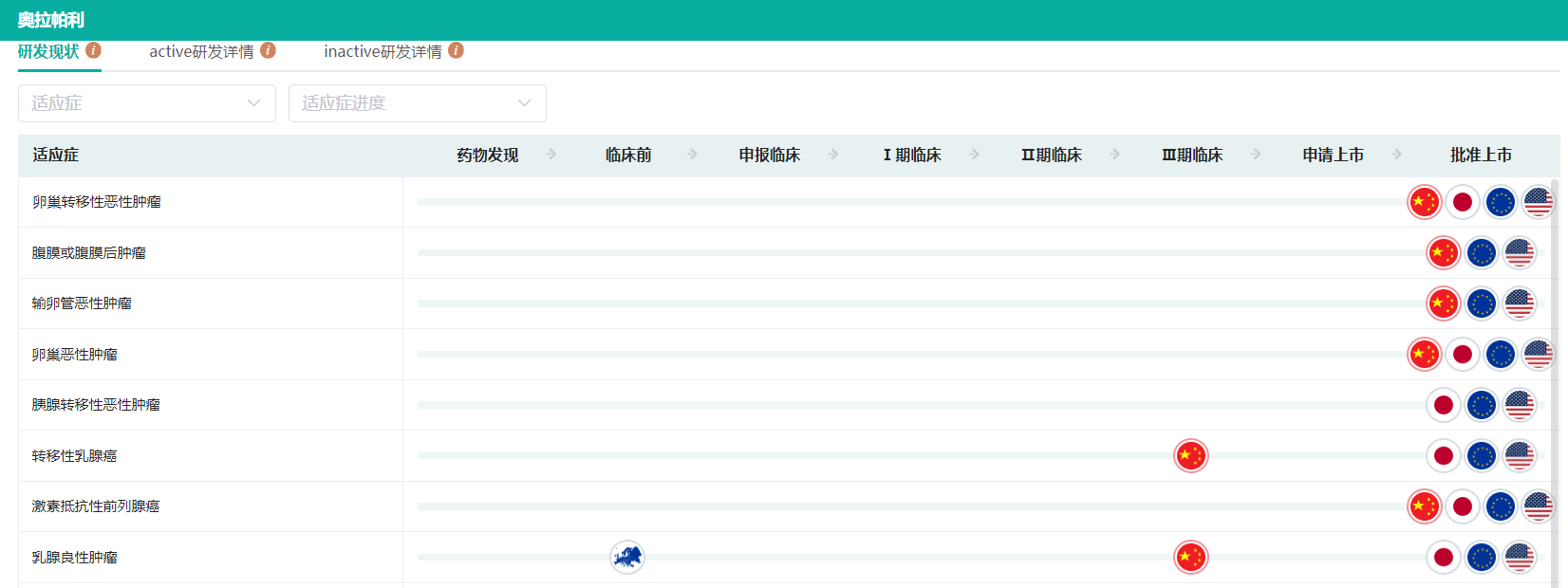Click China flag at III期临床 for 乳腺良性肿瘤
Screen dimensions: 1568x588
pyautogui.click(x=1191, y=558)
